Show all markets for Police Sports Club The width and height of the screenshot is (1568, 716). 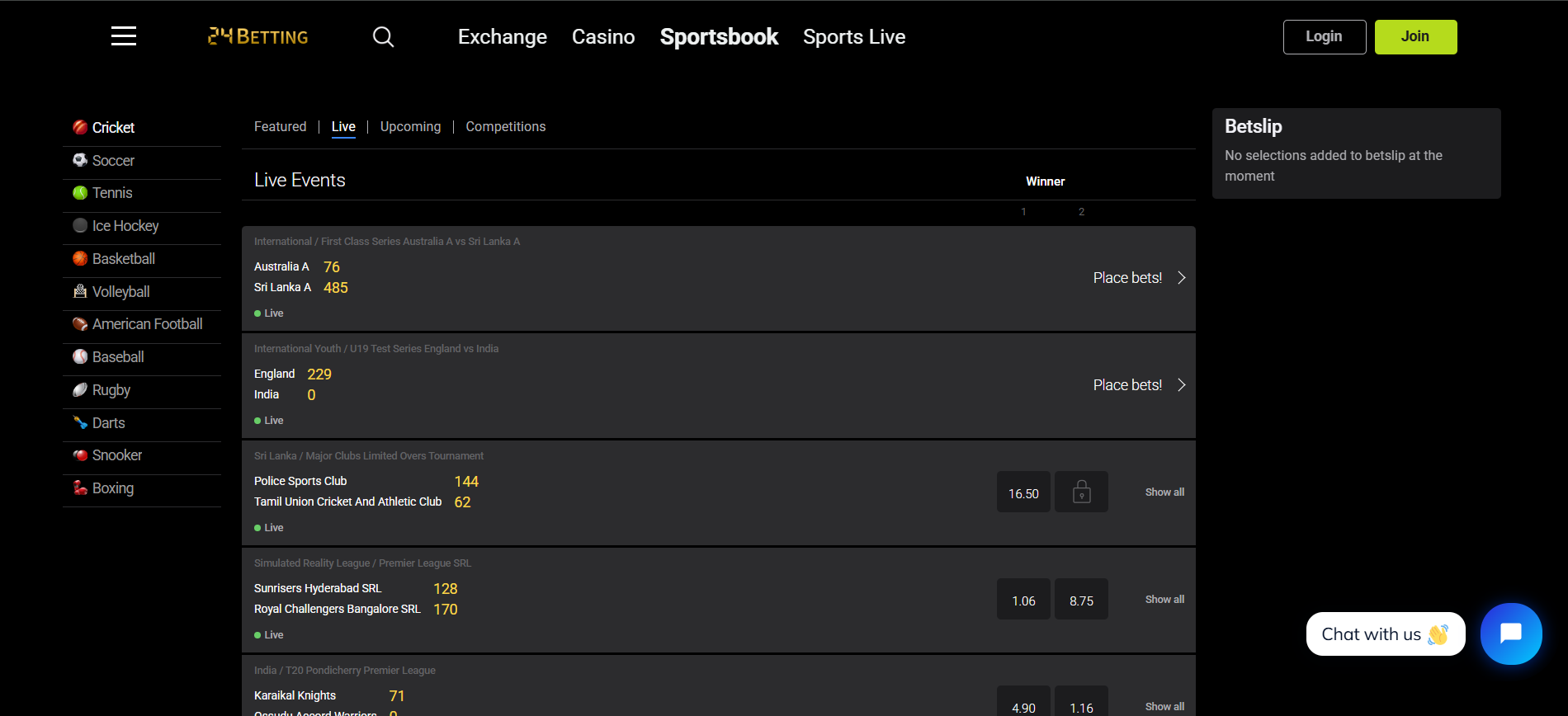(x=1164, y=492)
